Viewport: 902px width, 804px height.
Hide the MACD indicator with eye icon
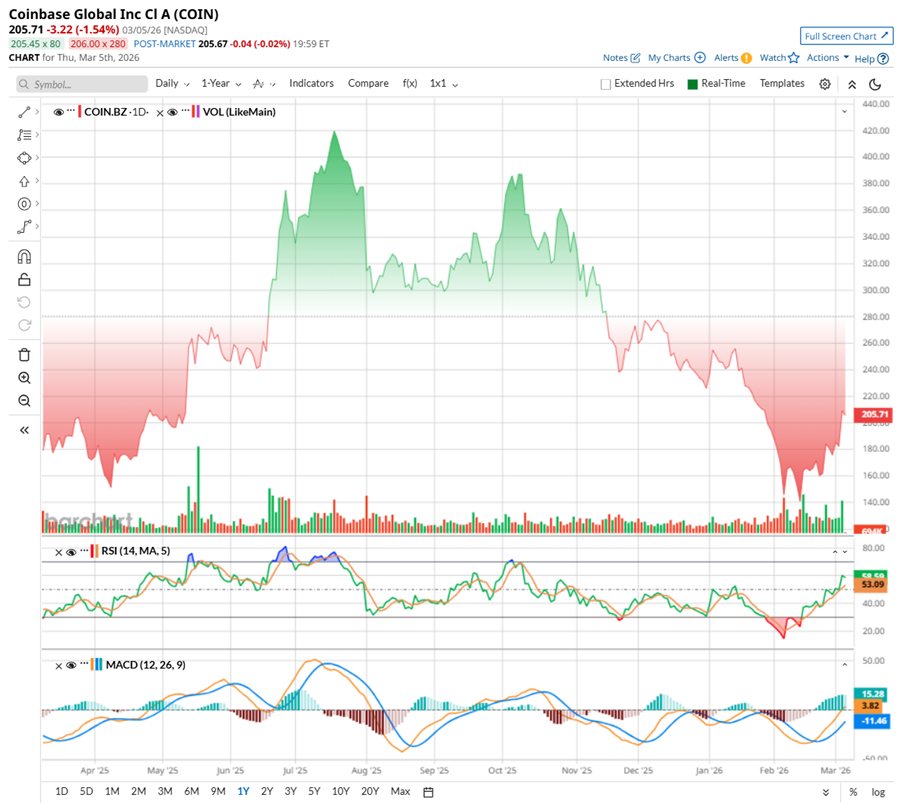pyautogui.click(x=71, y=665)
